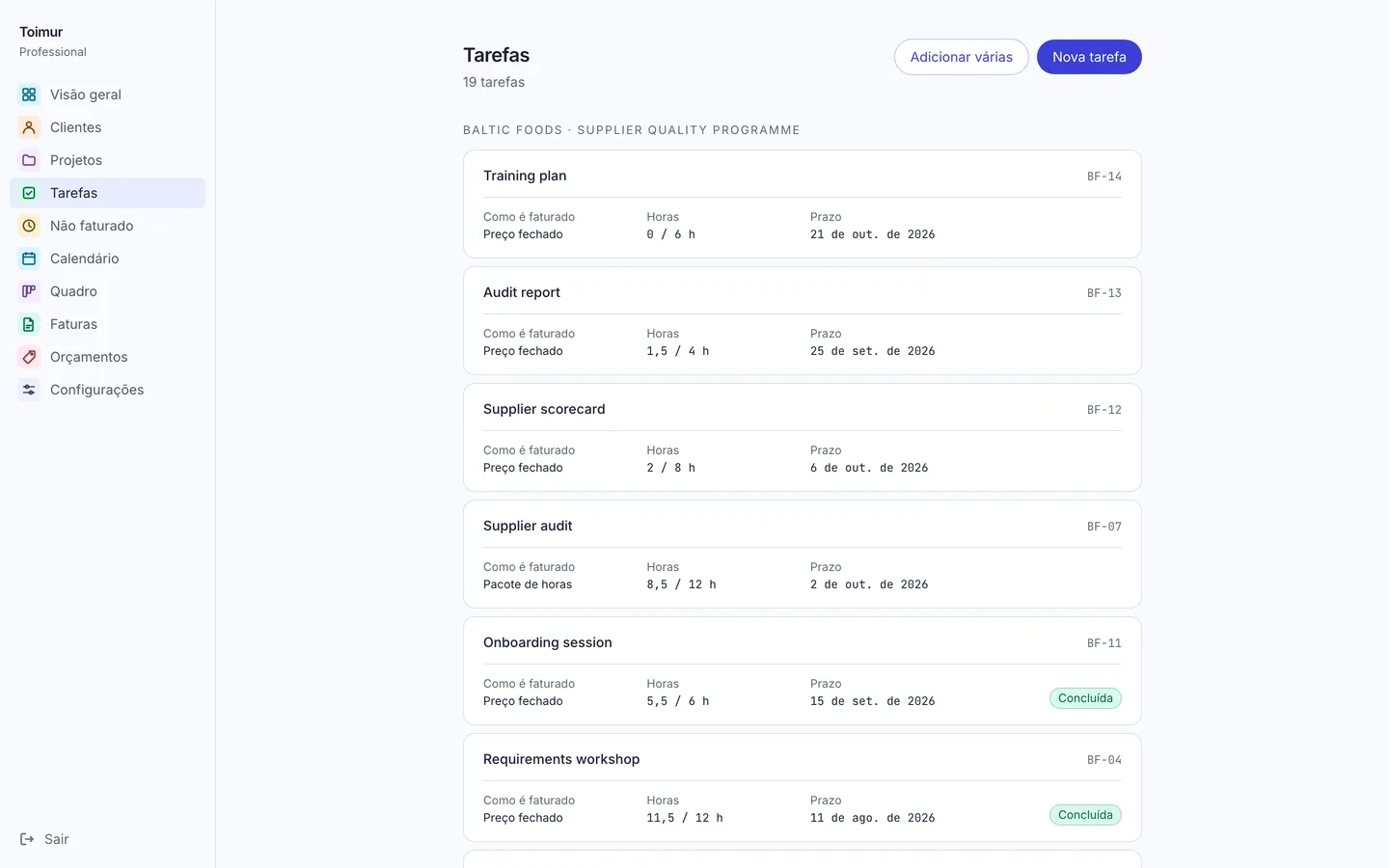Click hours value 8,5 / 12 h
1389x868 pixels.
pos(682,584)
